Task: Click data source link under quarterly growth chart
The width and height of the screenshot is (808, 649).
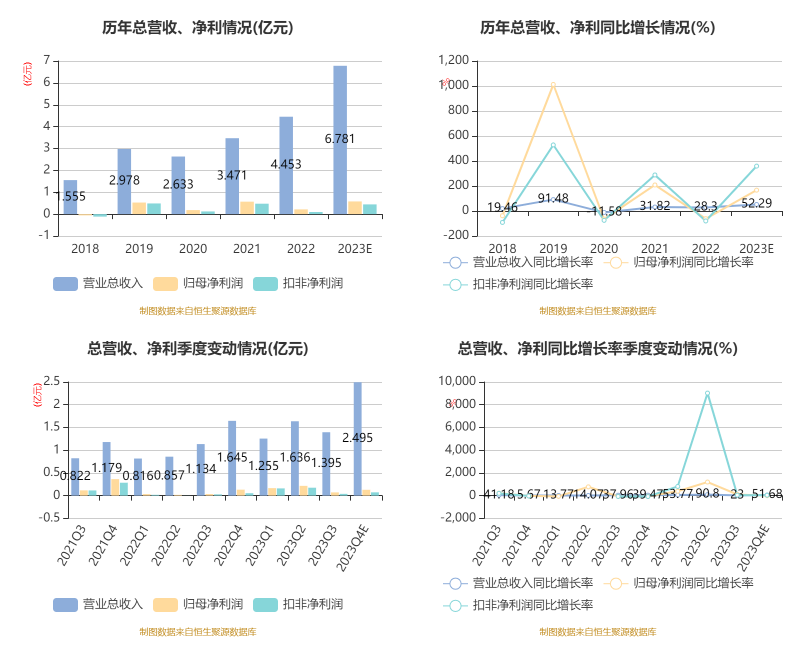Action: [x=597, y=631]
